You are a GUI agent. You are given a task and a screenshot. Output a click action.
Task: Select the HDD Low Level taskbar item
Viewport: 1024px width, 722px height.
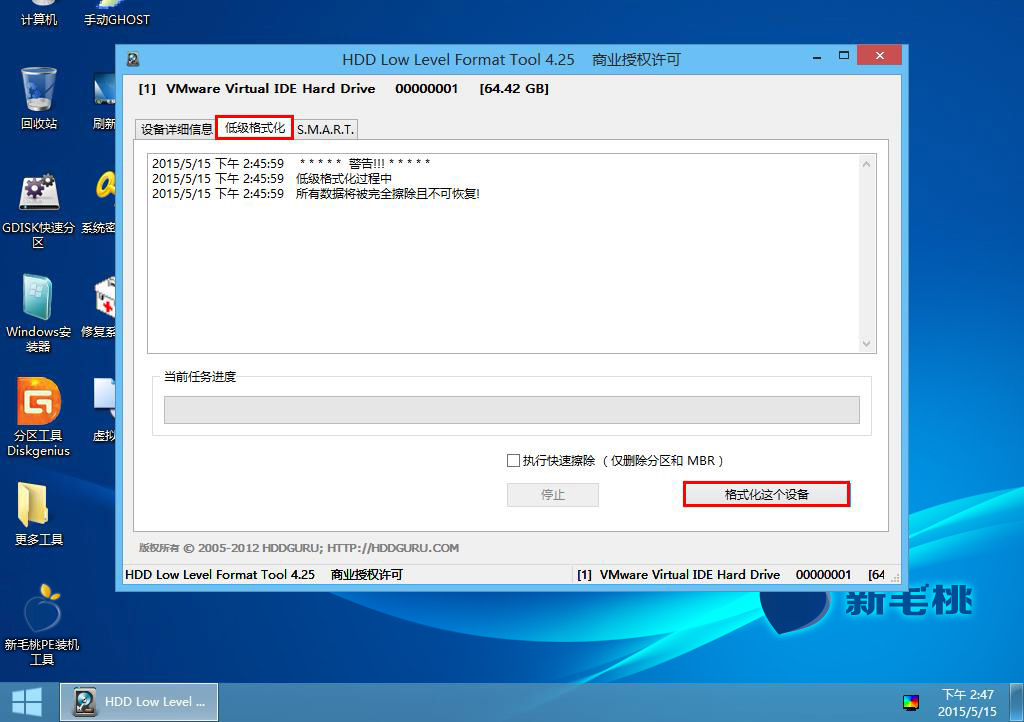click(x=139, y=702)
